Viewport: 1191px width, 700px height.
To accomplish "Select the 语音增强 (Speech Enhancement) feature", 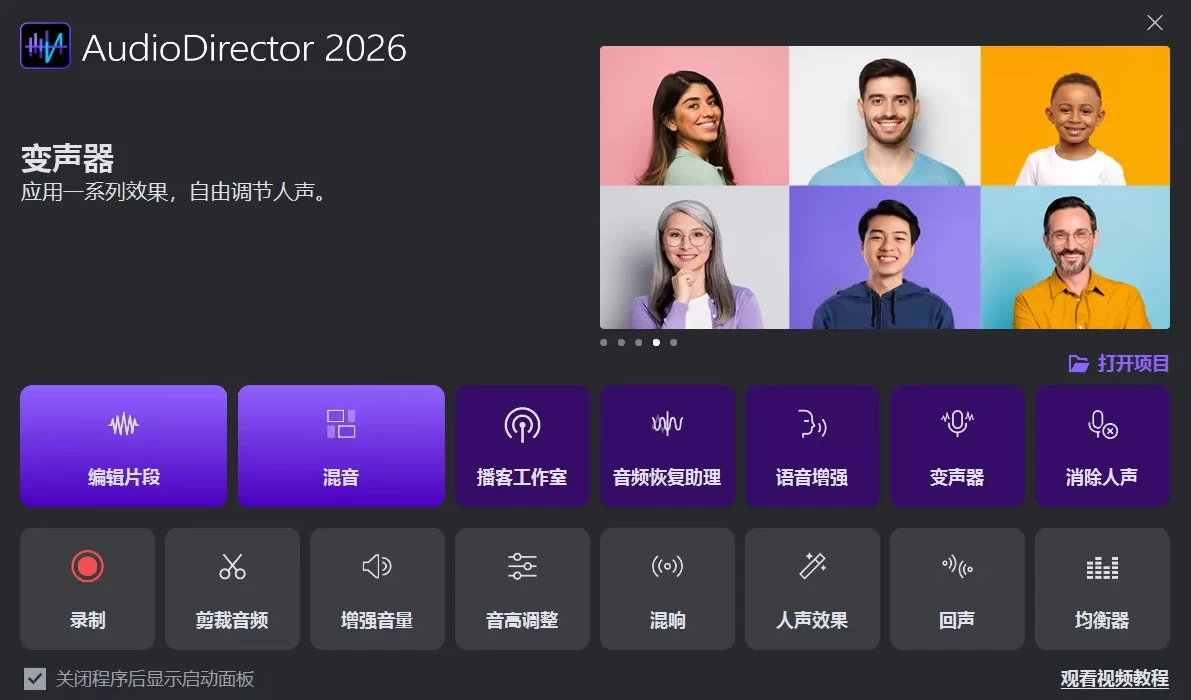I will tap(812, 445).
